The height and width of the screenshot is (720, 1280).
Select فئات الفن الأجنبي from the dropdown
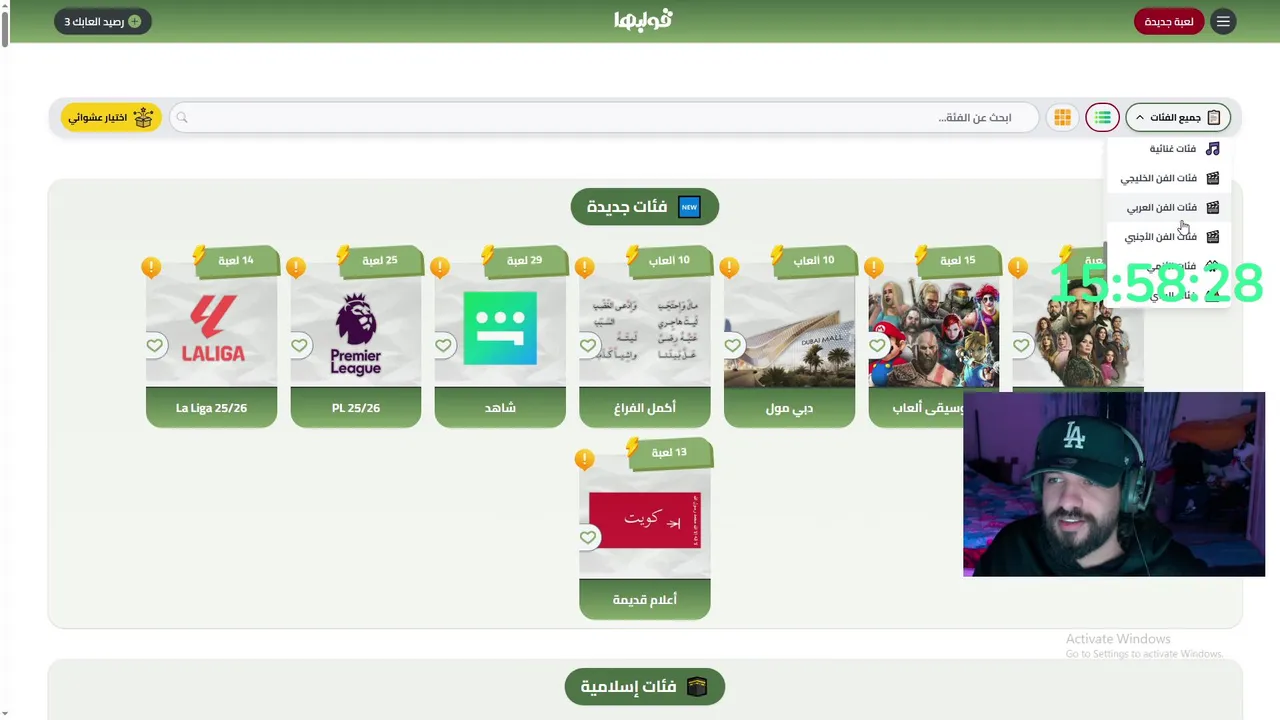click(x=1170, y=237)
